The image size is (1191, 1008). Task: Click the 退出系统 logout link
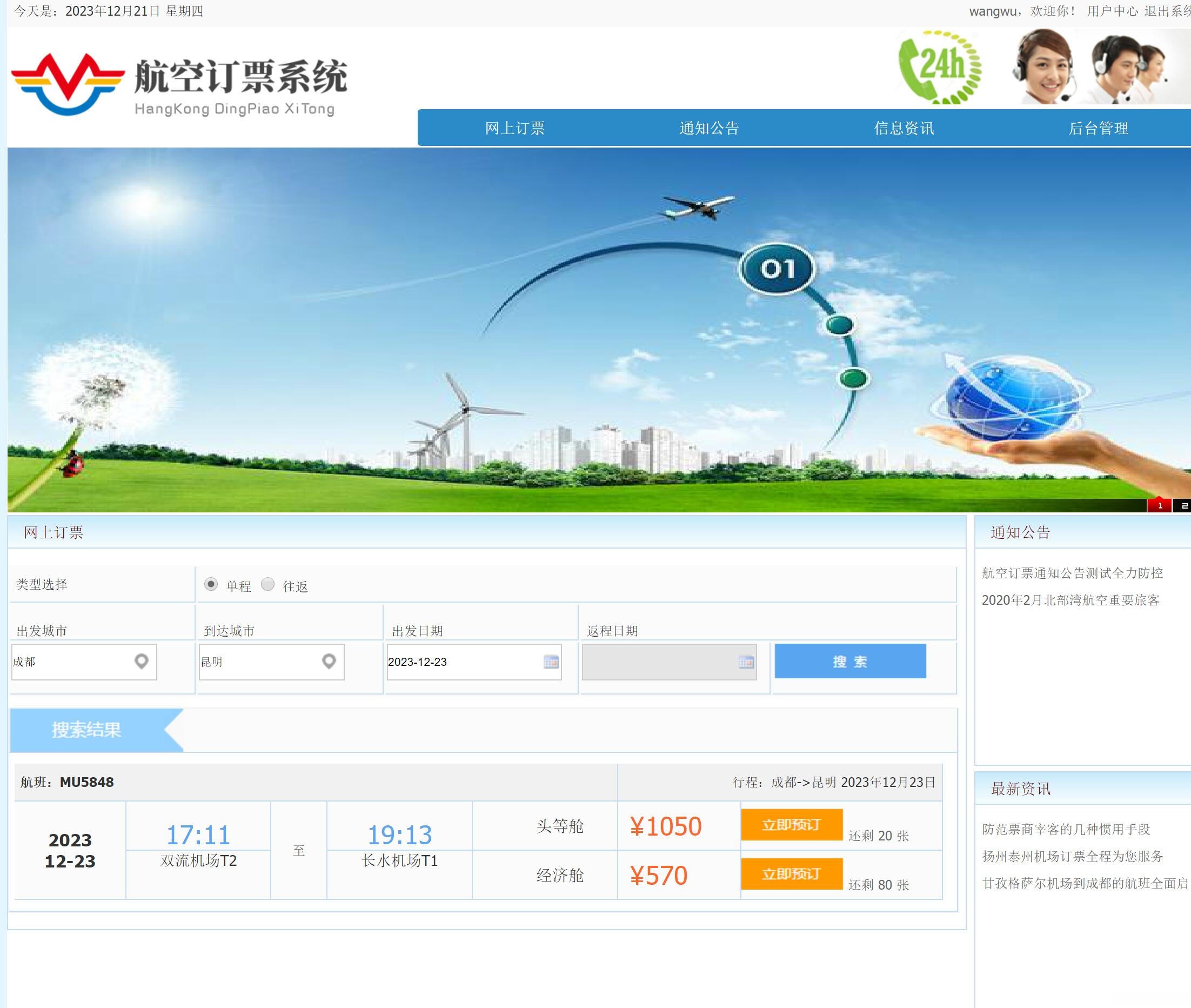pos(1165,10)
